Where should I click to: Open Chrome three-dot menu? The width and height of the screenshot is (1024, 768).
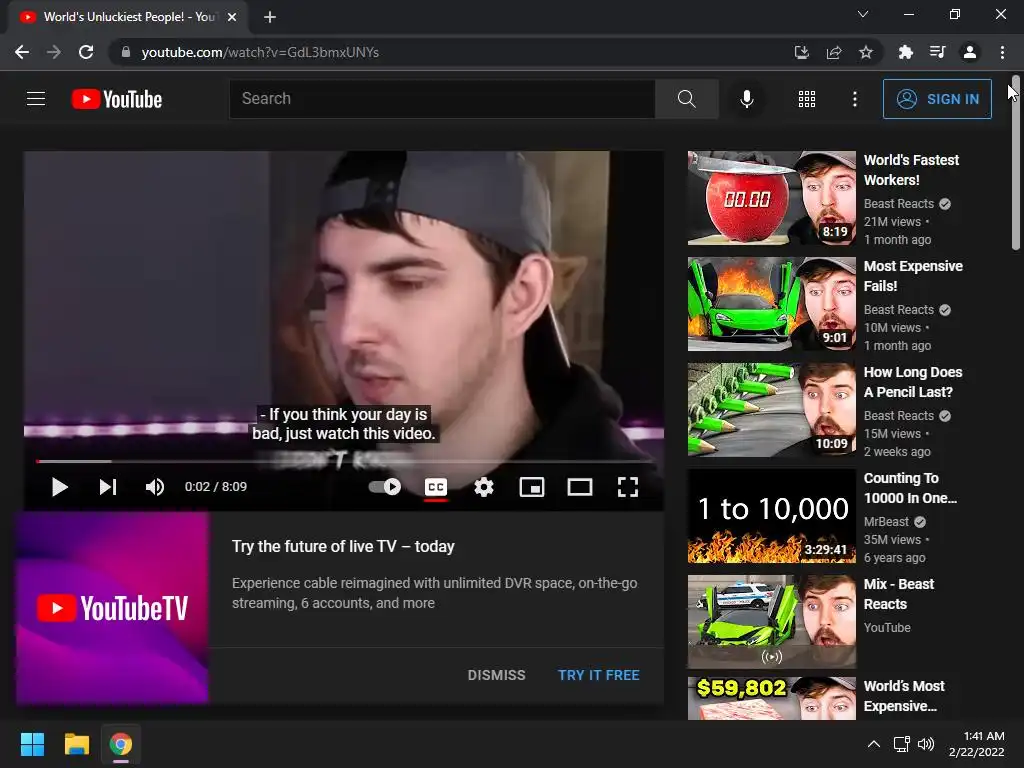[1002, 52]
